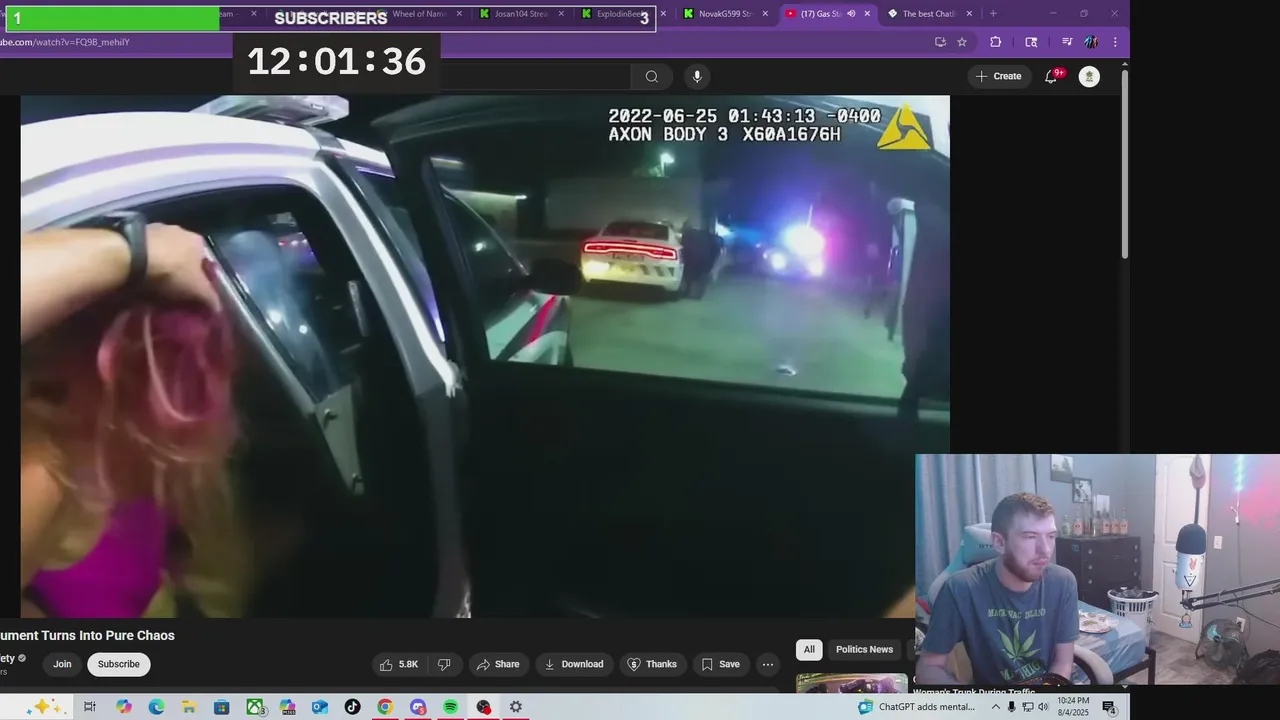
Task: Select the Politics News filter chip
Action: [x=864, y=650]
